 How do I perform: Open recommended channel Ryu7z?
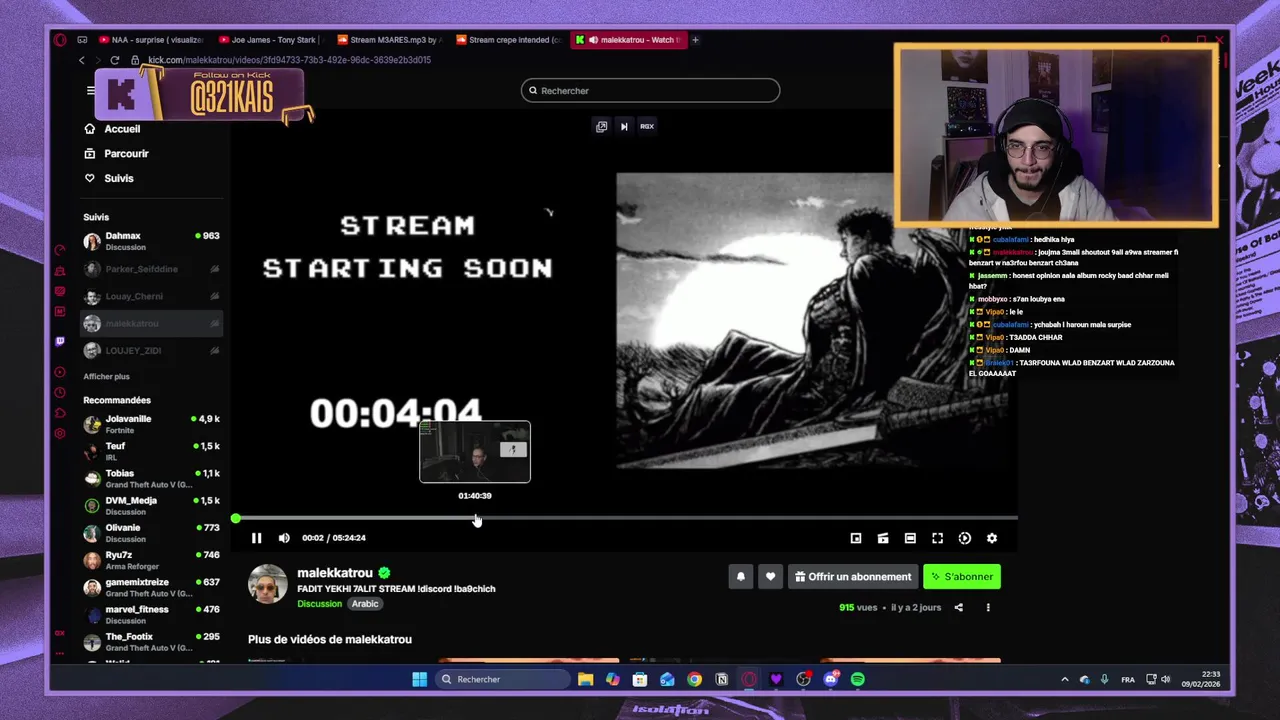click(x=151, y=560)
